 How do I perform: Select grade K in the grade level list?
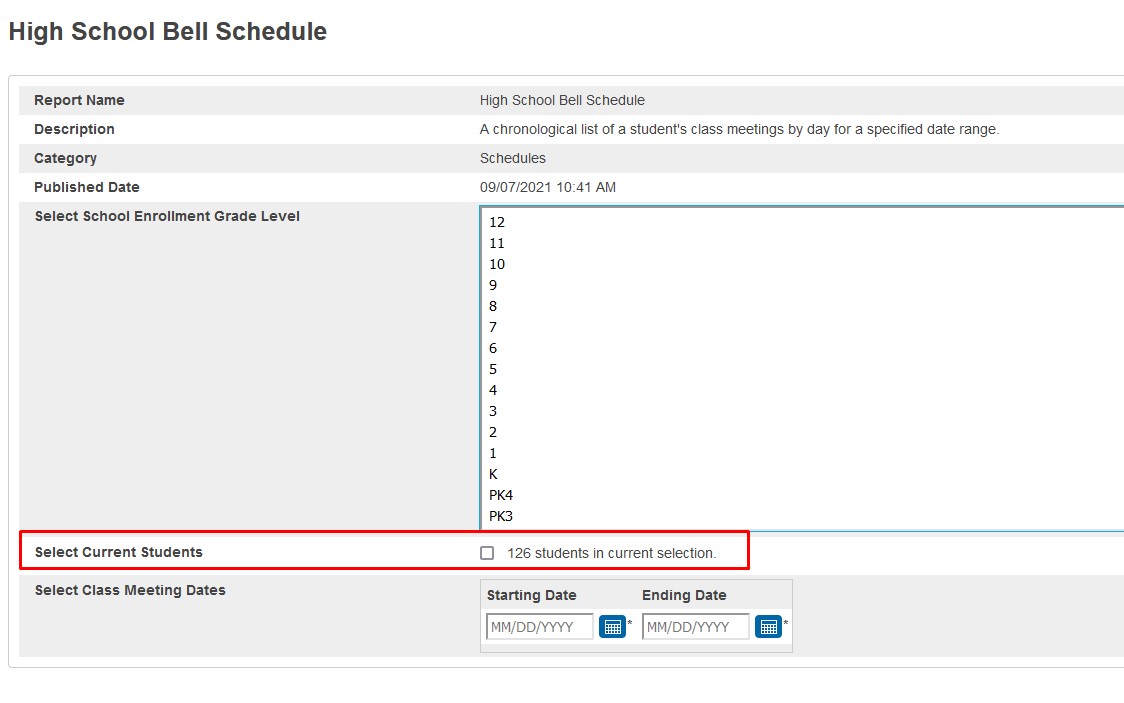pos(494,473)
